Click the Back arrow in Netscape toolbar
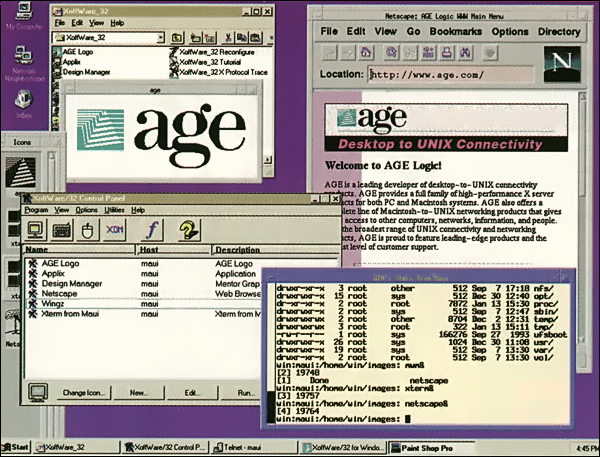Image resolution: width=600 pixels, height=457 pixels. click(329, 53)
